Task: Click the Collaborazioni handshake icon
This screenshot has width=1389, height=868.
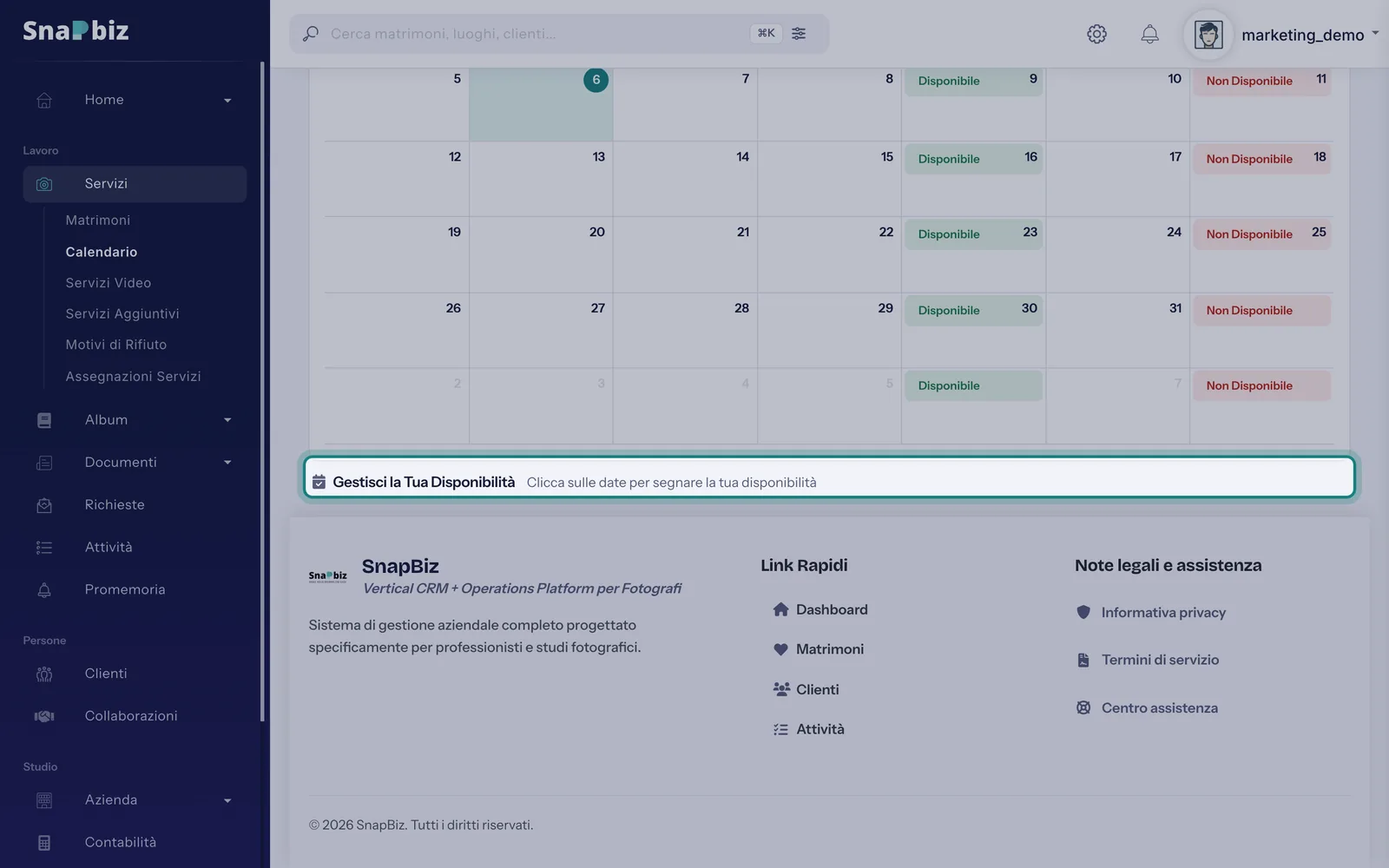Action: click(x=44, y=716)
